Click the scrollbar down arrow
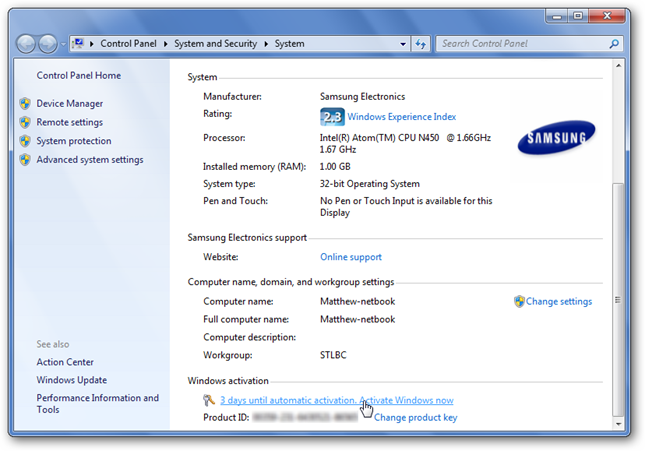This screenshot has width=645, height=451. 618,424
